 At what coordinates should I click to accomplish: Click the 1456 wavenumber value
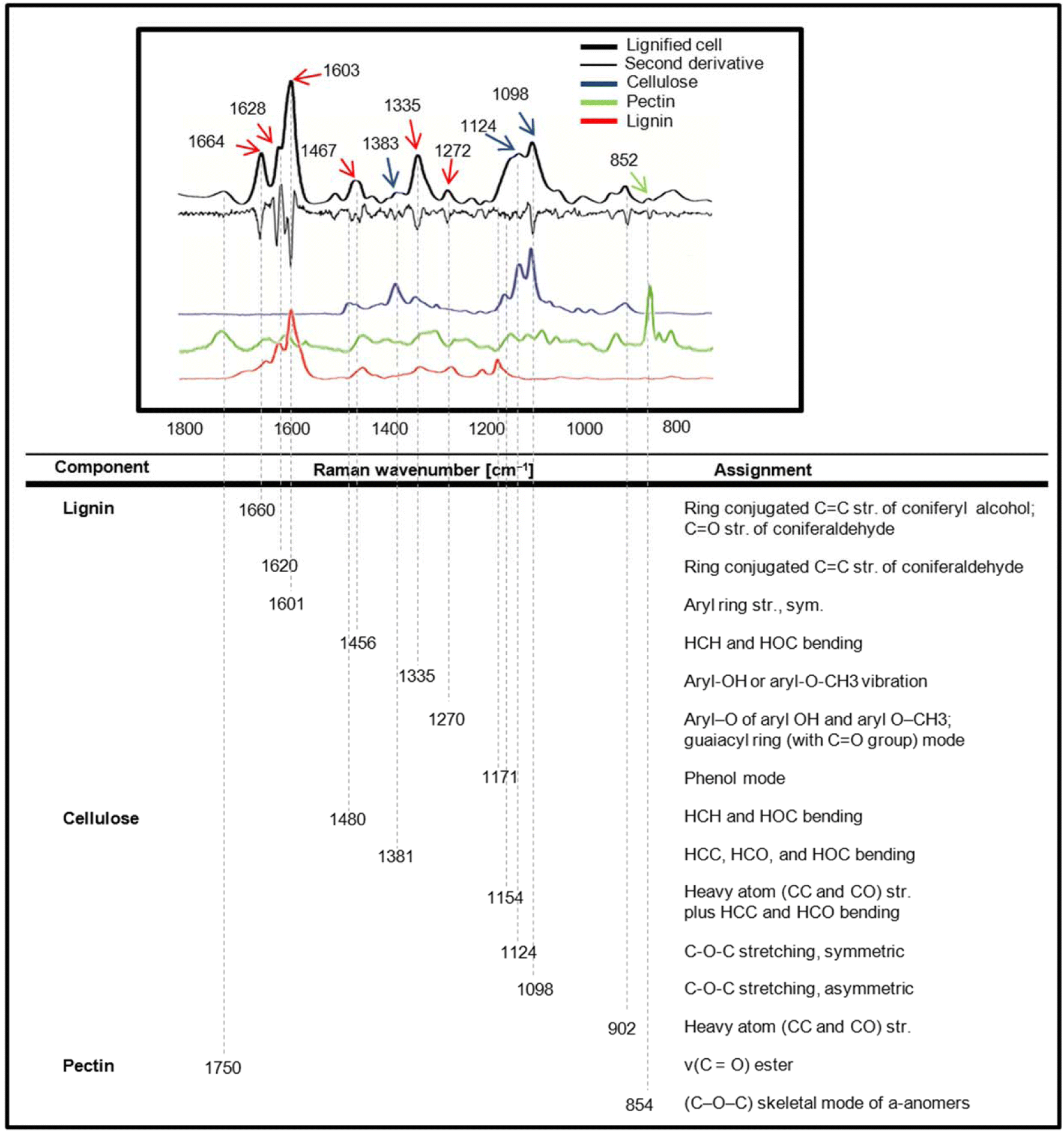tap(358, 643)
